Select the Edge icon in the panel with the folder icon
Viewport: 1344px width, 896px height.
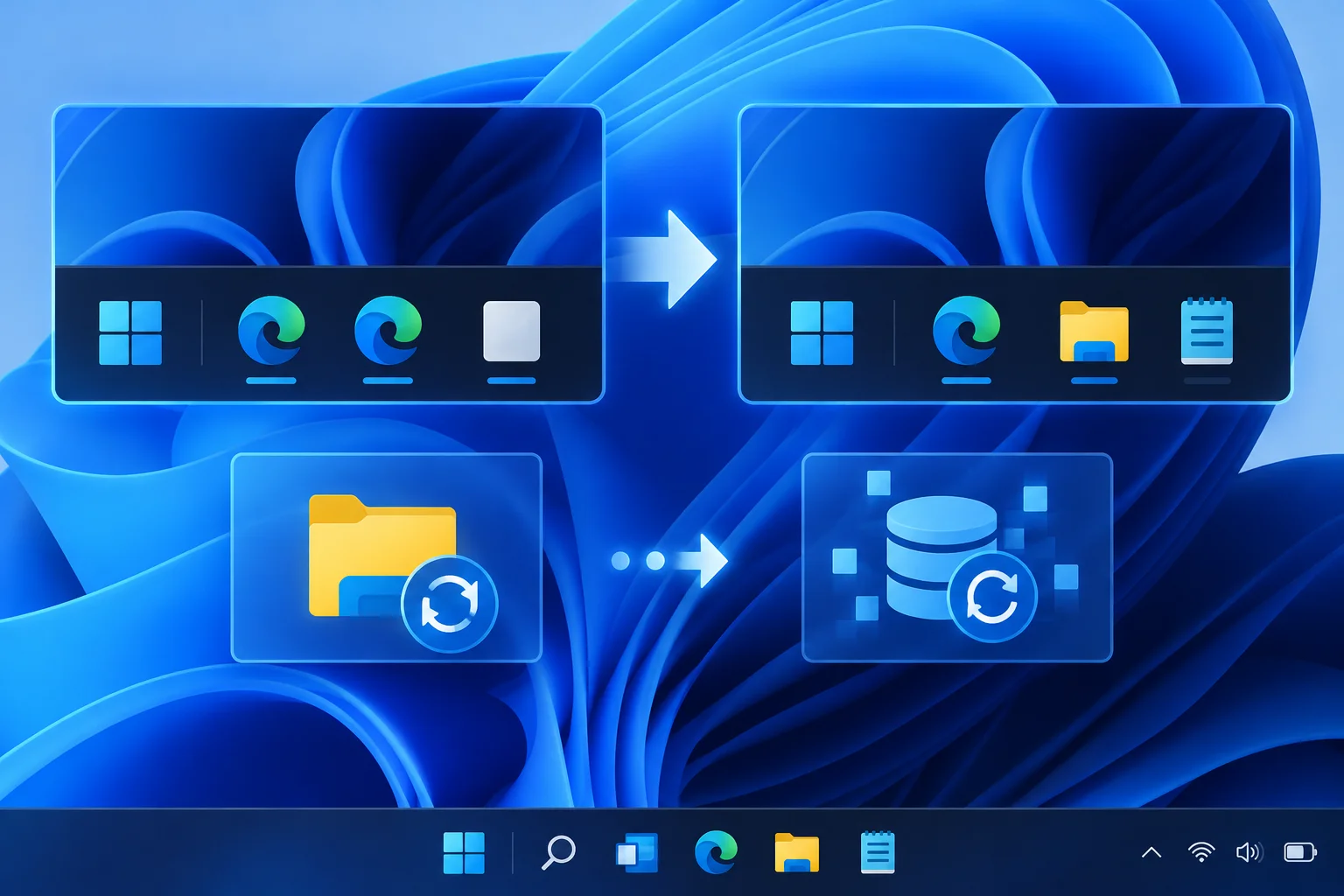coord(966,330)
